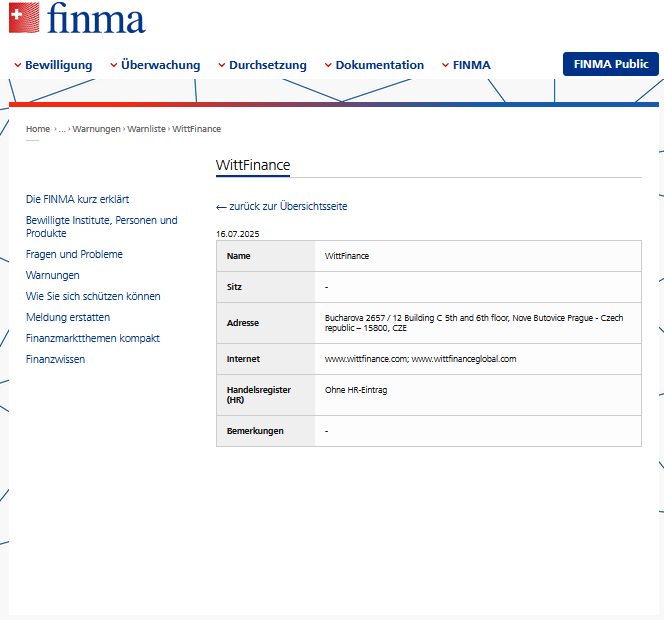Click the Handelsregister (HR) label
The width and height of the screenshot is (664, 620).
tap(259, 395)
